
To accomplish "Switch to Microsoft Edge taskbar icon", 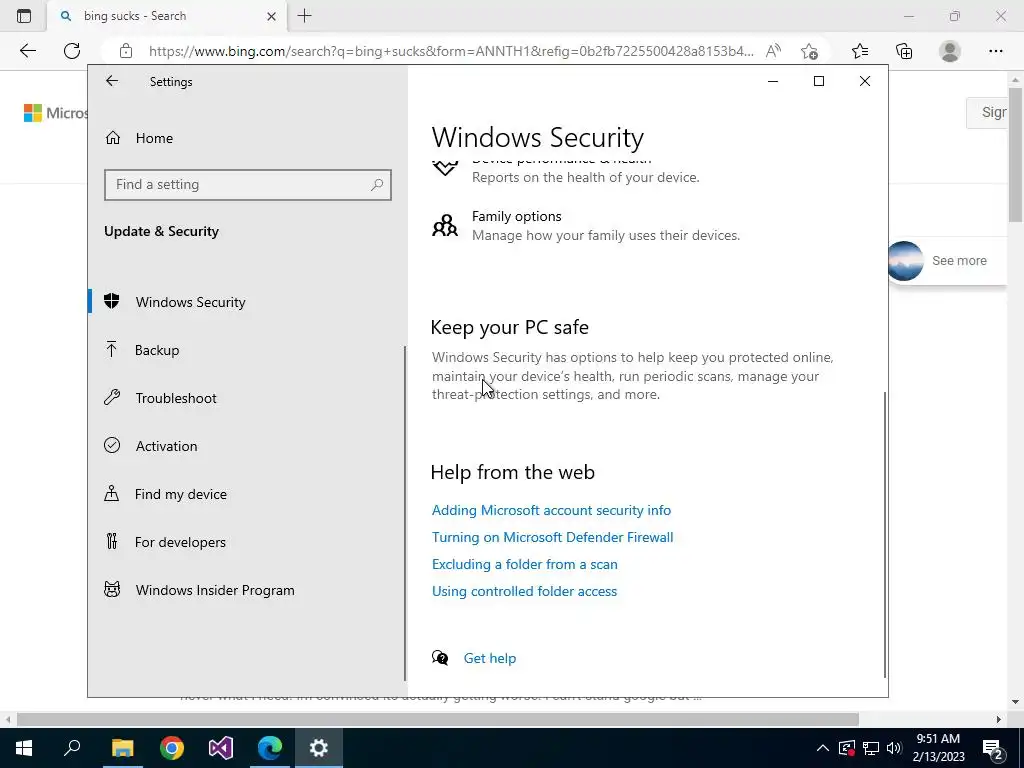I will point(270,748).
